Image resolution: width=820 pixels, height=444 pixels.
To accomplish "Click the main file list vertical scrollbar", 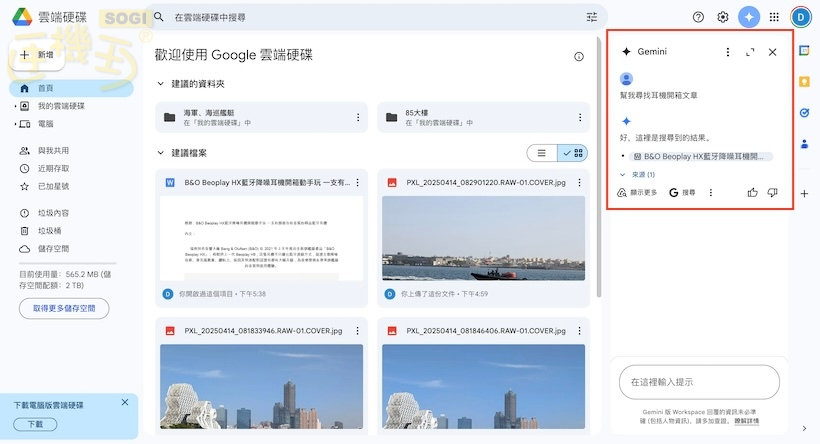I will (x=599, y=166).
